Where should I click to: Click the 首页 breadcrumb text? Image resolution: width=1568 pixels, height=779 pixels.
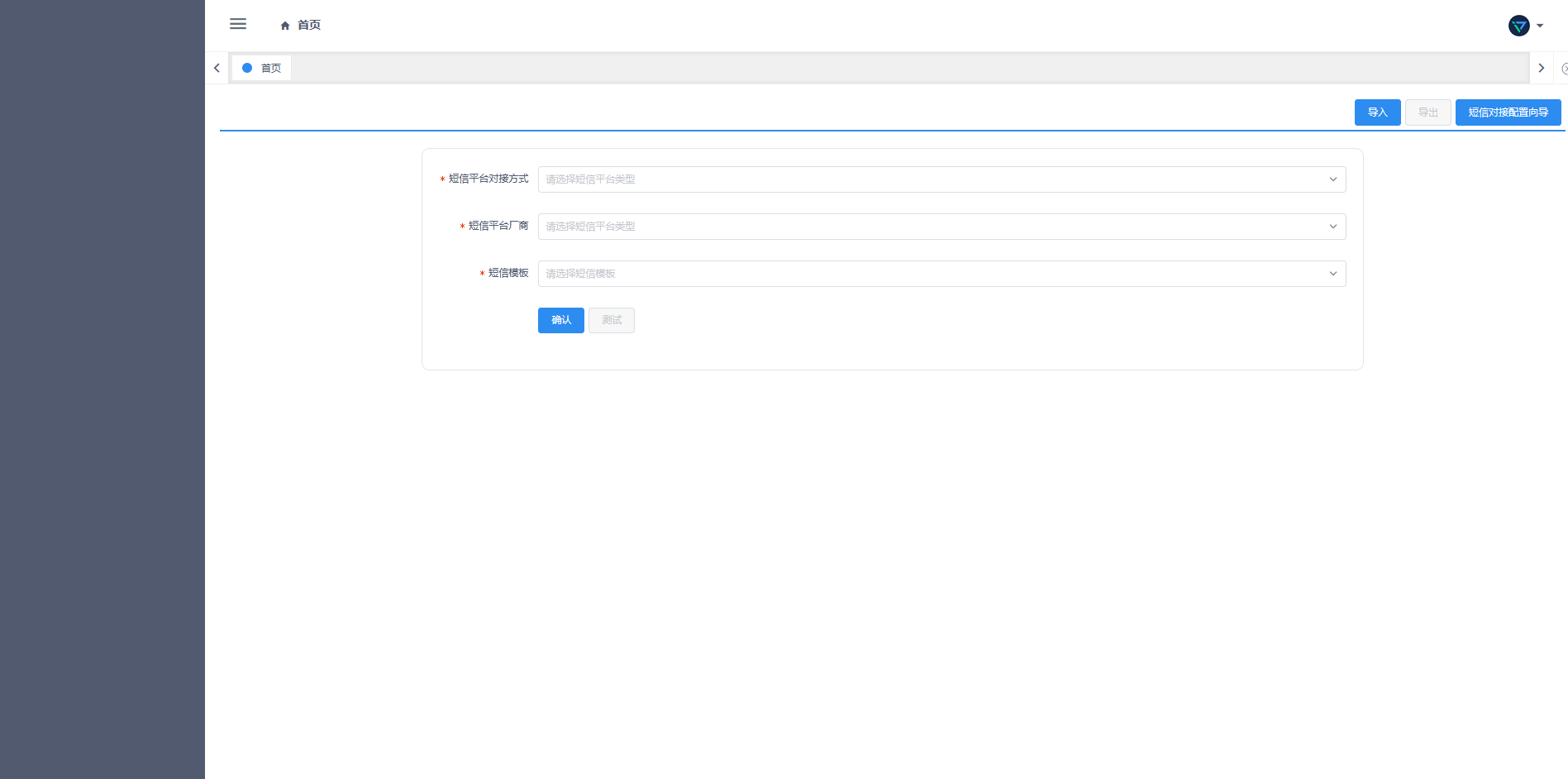pos(309,26)
